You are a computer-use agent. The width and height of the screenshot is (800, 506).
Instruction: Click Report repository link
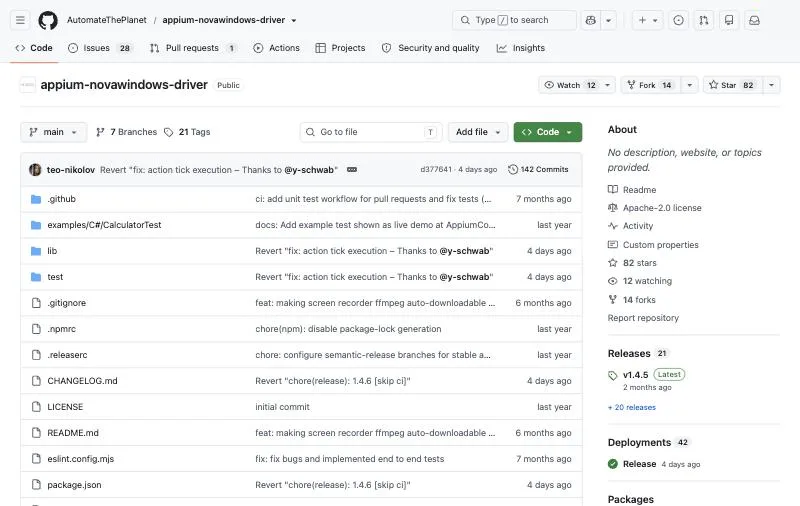643,318
